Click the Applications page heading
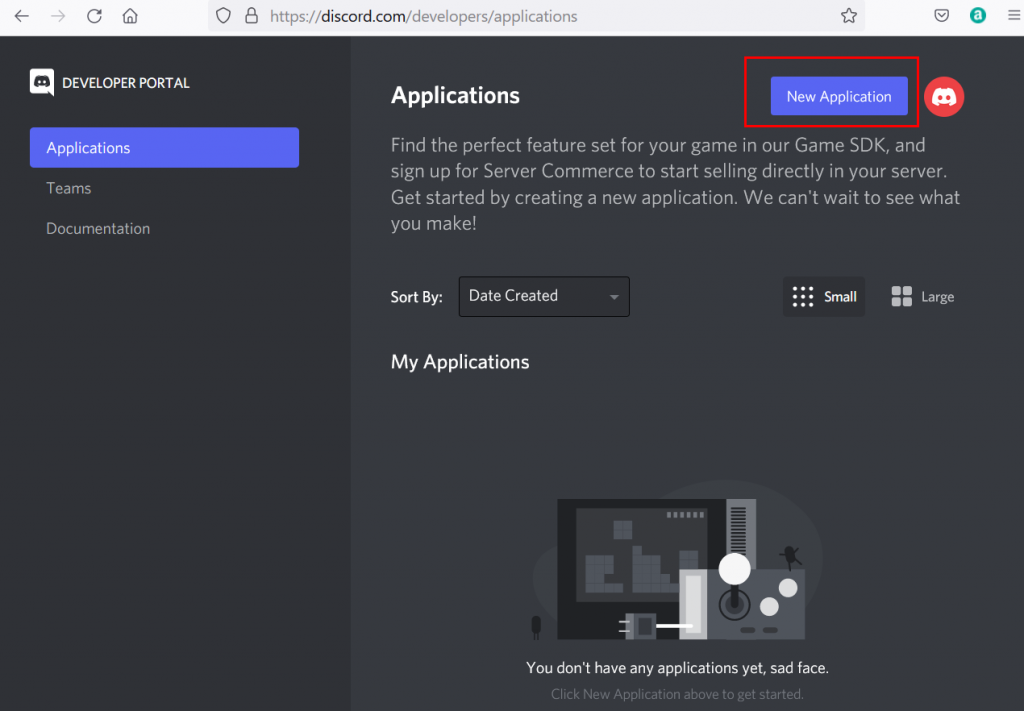The image size is (1024, 711). [x=455, y=95]
